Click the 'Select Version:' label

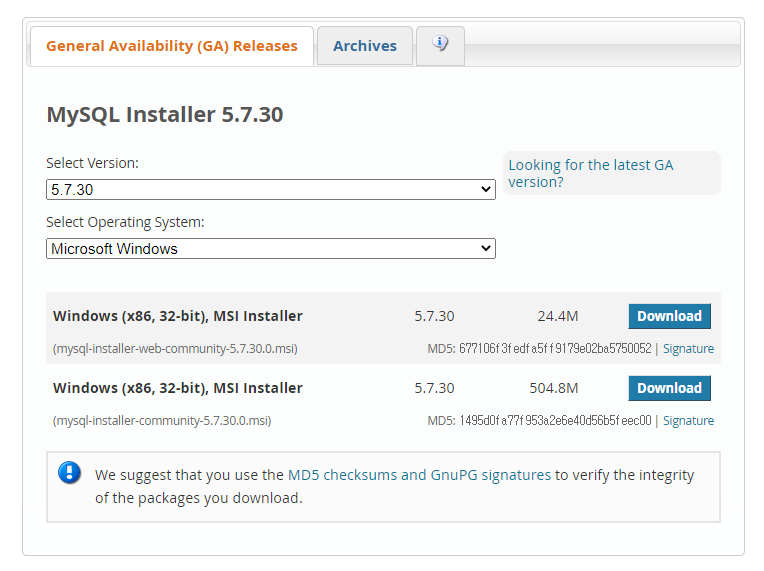(93, 163)
